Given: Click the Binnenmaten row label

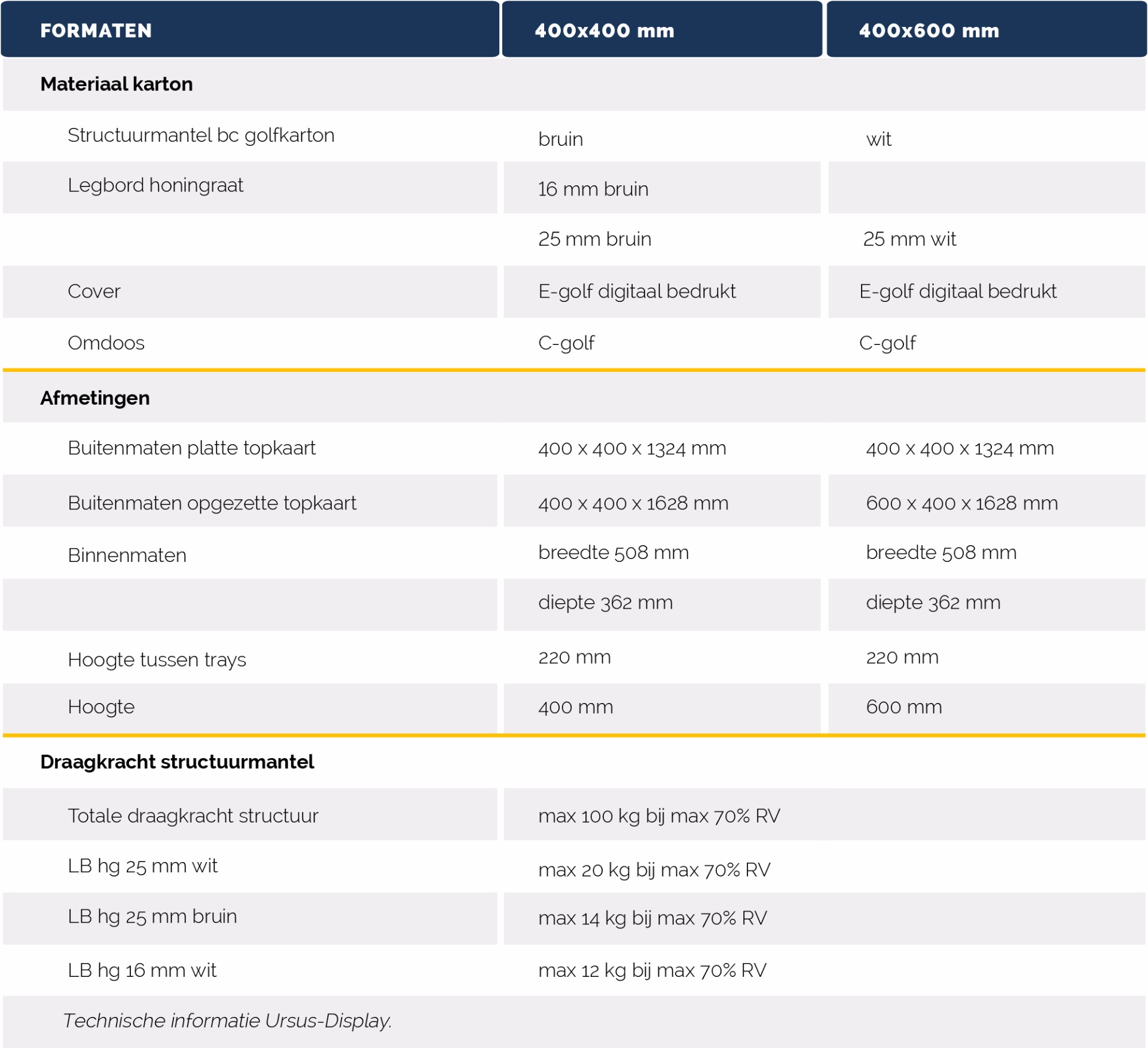Looking at the screenshot, I should tap(127, 555).
